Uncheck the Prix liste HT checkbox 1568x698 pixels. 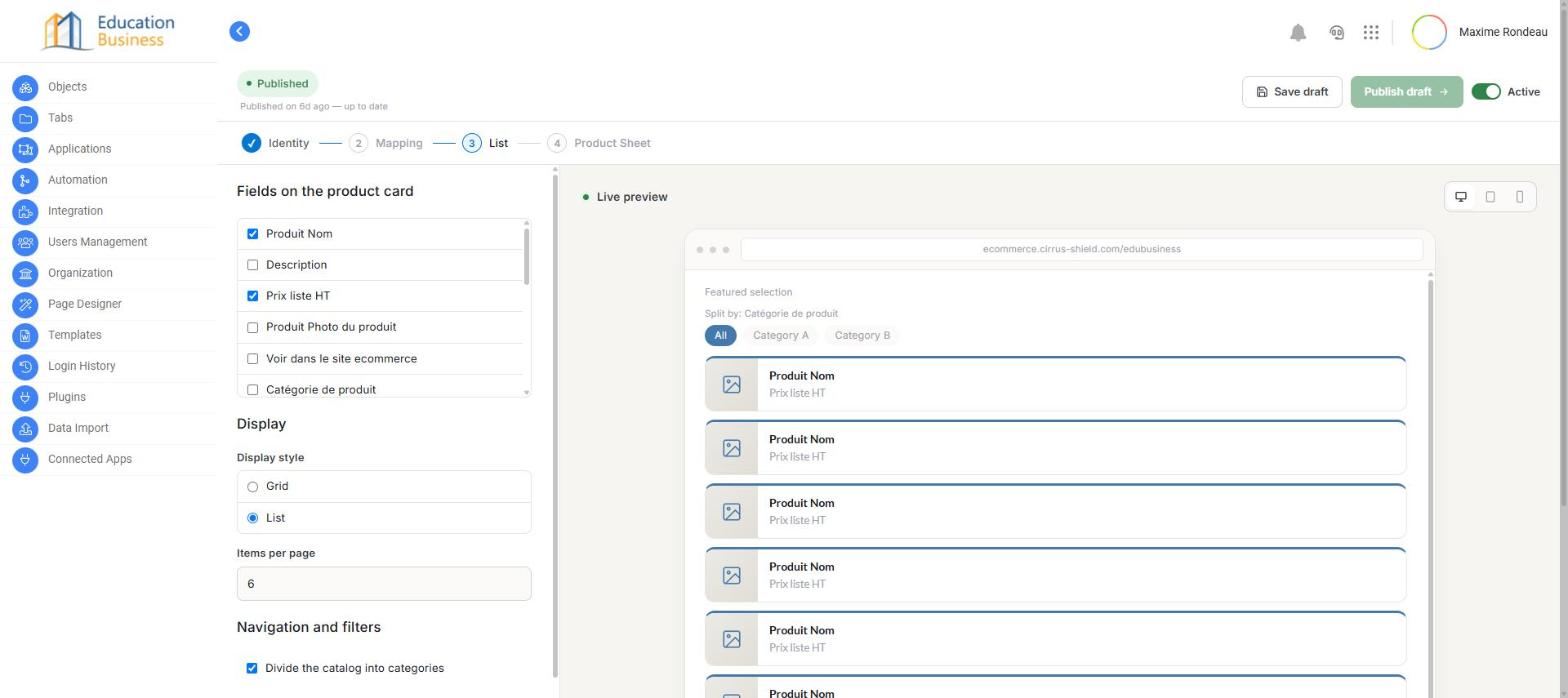(x=252, y=296)
